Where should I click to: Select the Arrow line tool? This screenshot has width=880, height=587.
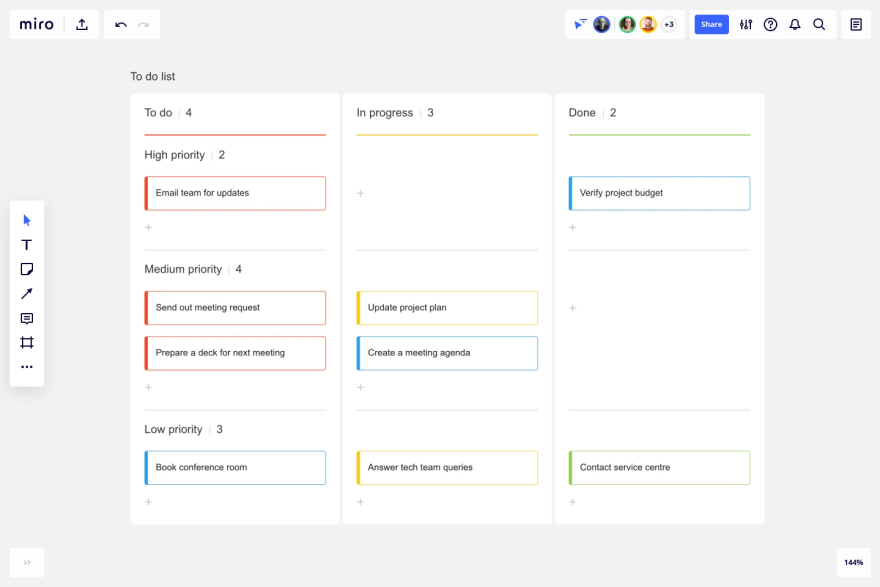(x=26, y=294)
